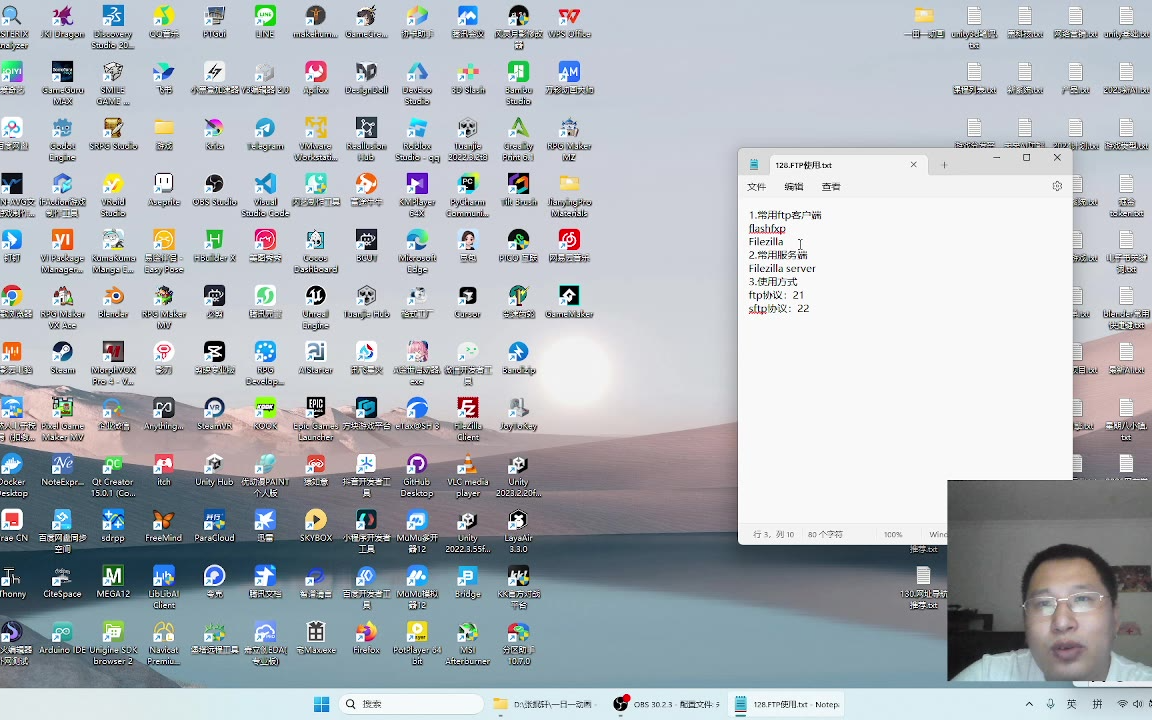The height and width of the screenshot is (720, 1152).
Task: Select the GitHub Desktop shortcut
Action: 417,475
